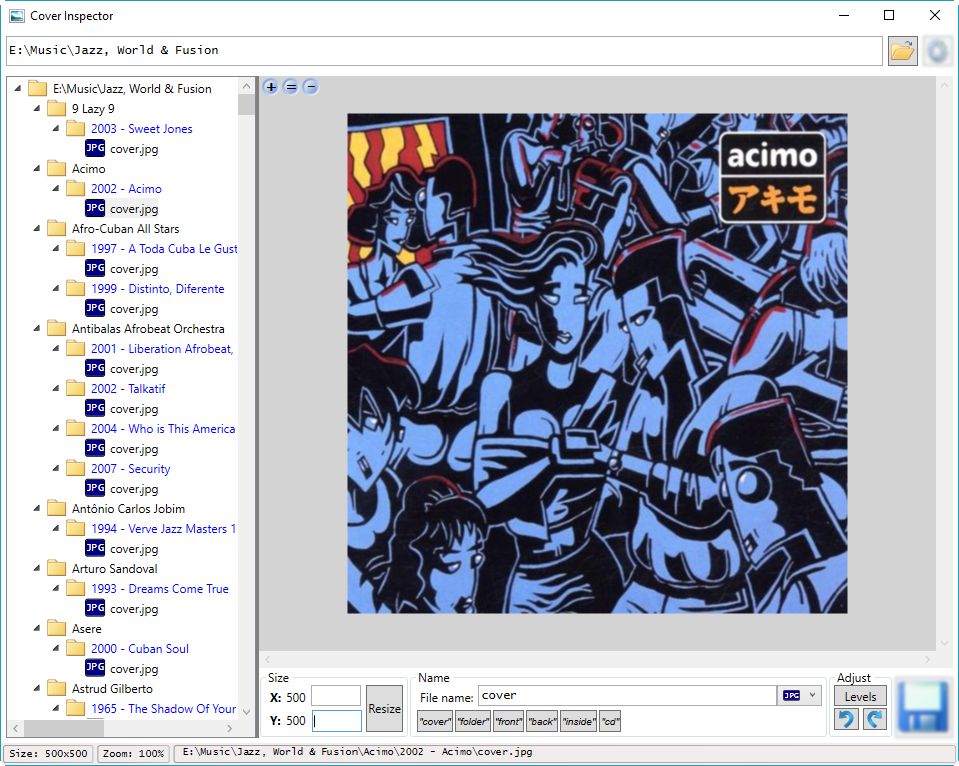Click the Acimo album cover image preview

point(597,363)
